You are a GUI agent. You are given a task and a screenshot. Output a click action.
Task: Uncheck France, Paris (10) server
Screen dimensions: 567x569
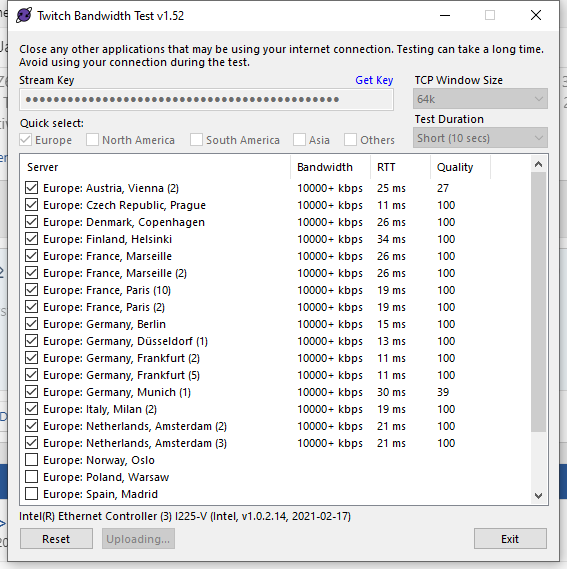pyautogui.click(x=32, y=290)
